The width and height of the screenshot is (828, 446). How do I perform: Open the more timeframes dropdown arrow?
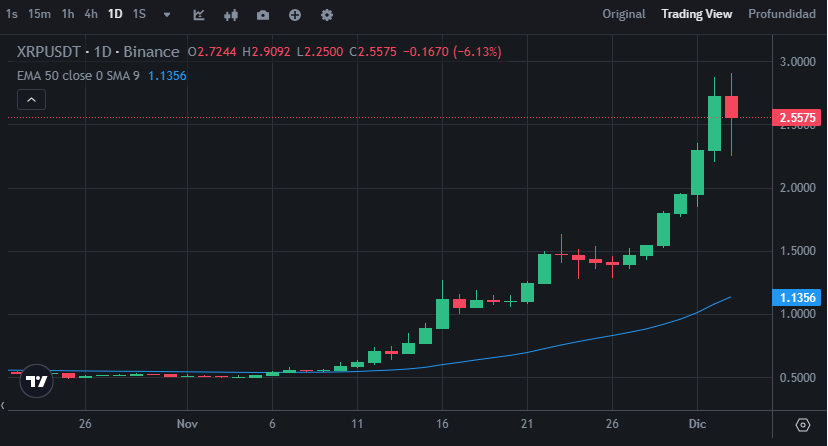(167, 15)
